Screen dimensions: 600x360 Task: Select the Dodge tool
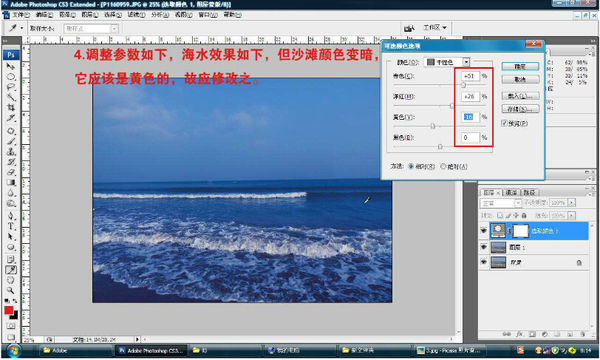pyautogui.click(x=11, y=203)
